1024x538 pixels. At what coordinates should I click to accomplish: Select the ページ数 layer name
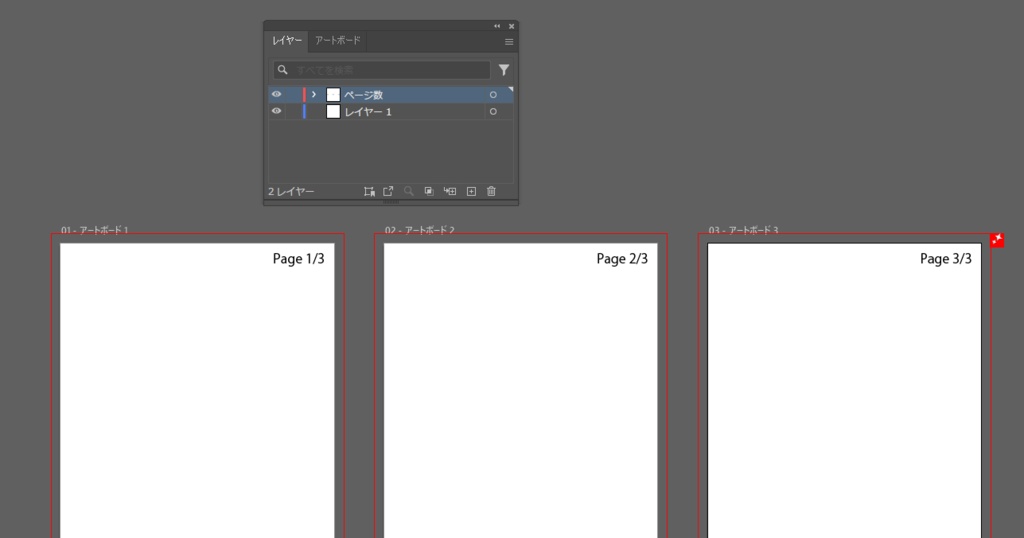[x=364, y=95]
